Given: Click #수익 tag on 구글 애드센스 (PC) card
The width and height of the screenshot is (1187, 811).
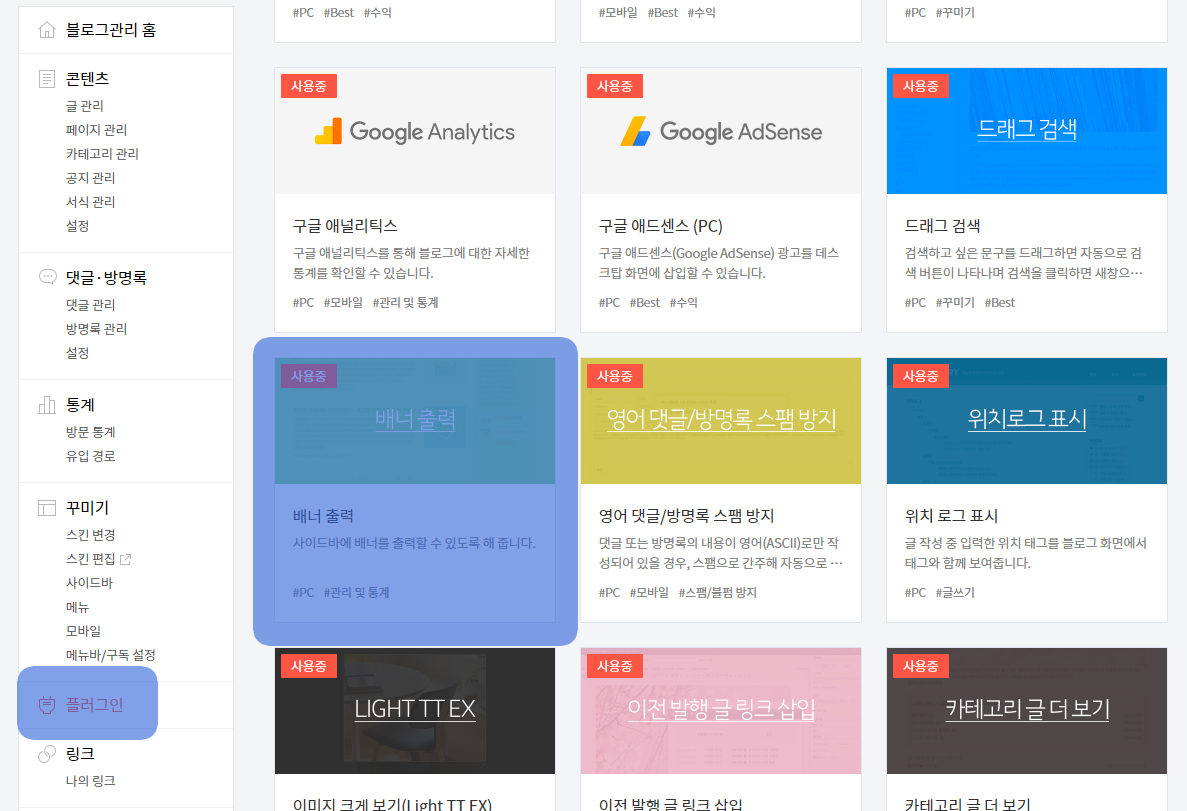Looking at the screenshot, I should click(684, 302).
